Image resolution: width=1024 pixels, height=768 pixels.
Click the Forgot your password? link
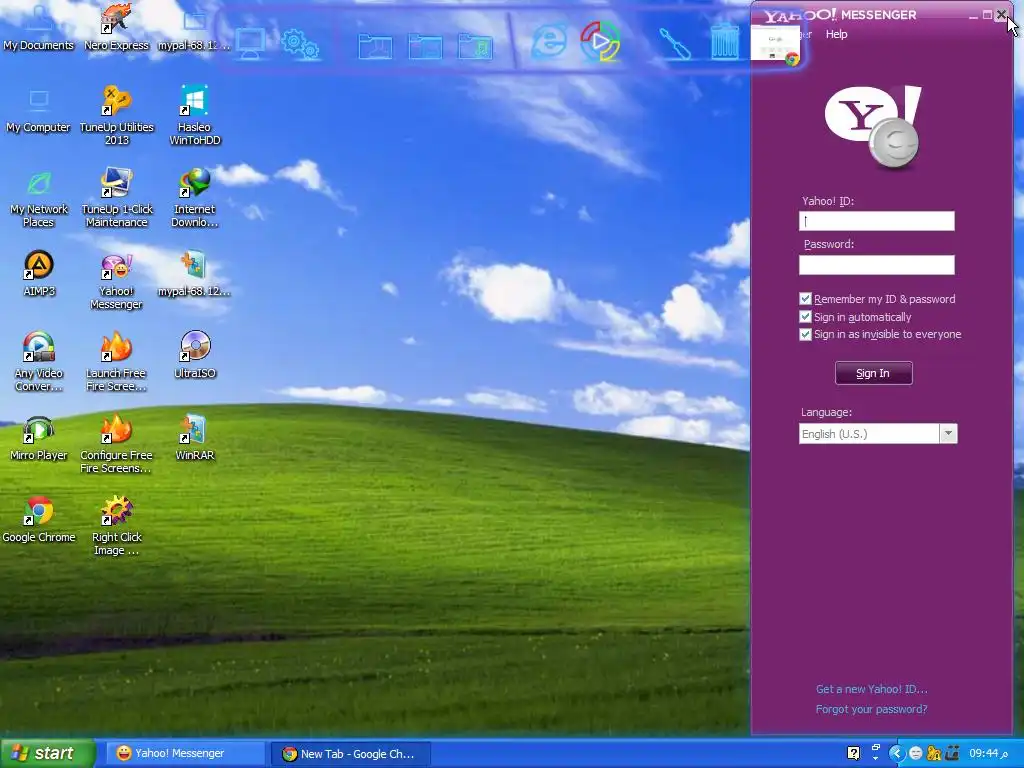click(871, 709)
